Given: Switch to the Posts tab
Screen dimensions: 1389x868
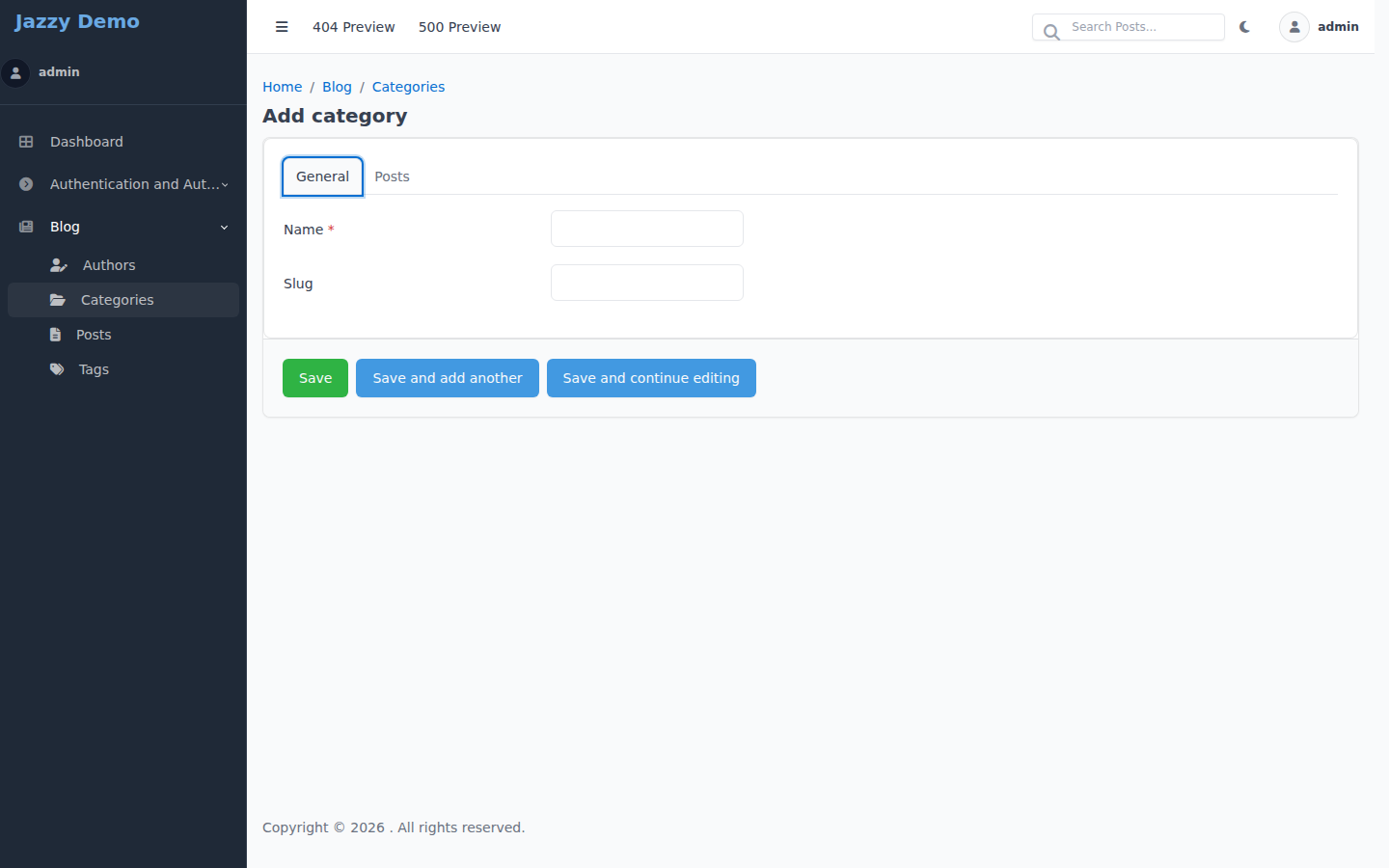Looking at the screenshot, I should (392, 176).
